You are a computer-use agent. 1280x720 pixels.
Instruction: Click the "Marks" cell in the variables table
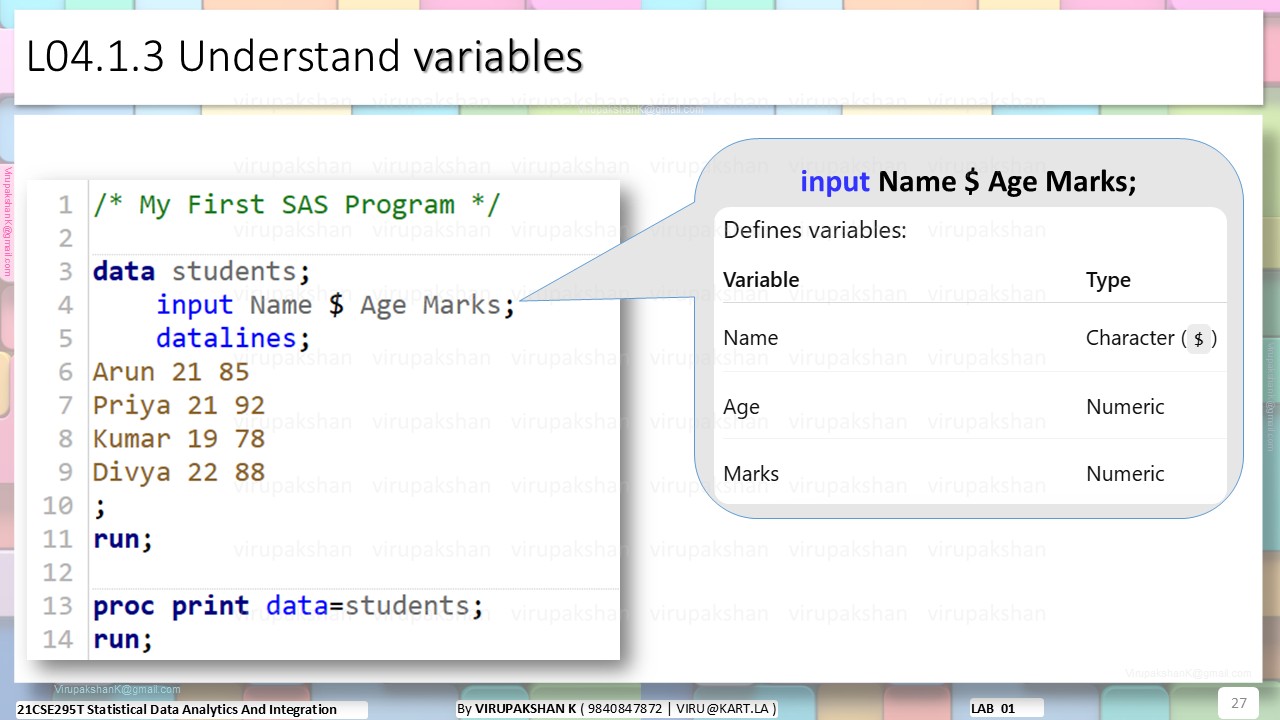point(751,474)
